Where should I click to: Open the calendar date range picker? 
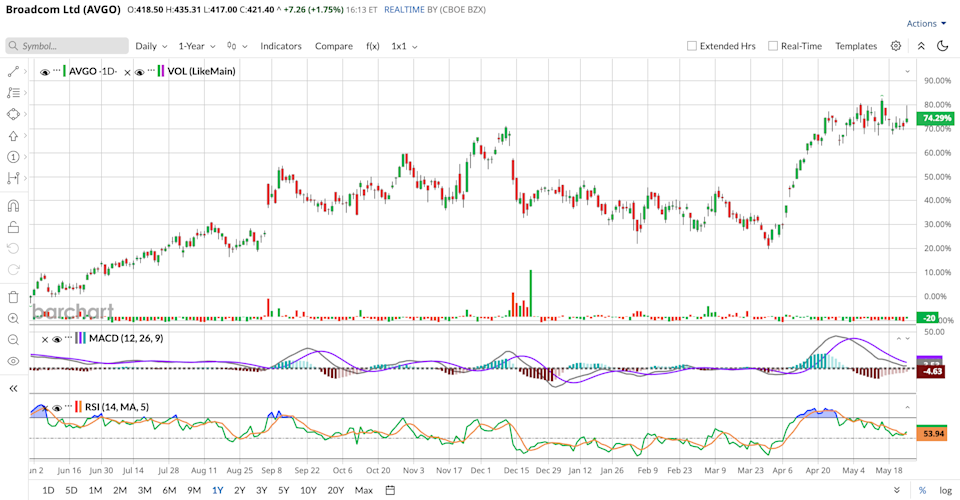390,490
